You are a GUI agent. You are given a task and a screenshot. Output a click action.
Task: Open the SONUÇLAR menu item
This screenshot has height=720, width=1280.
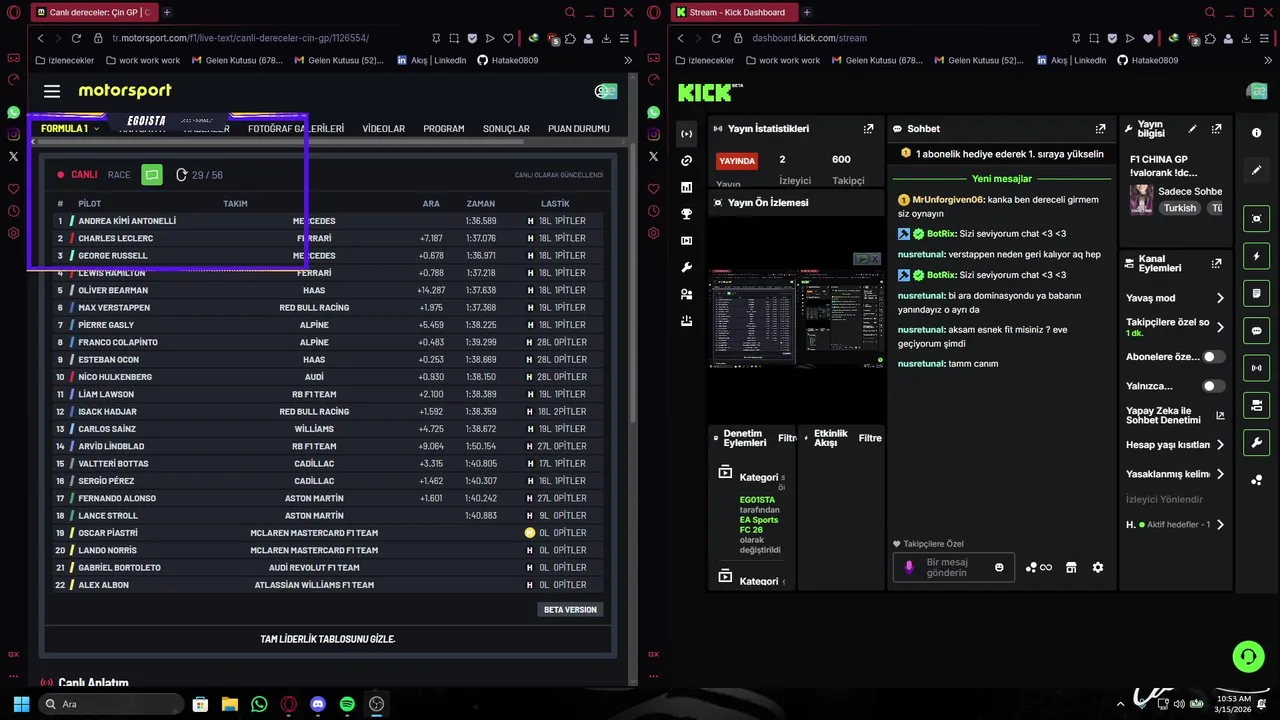(x=506, y=129)
